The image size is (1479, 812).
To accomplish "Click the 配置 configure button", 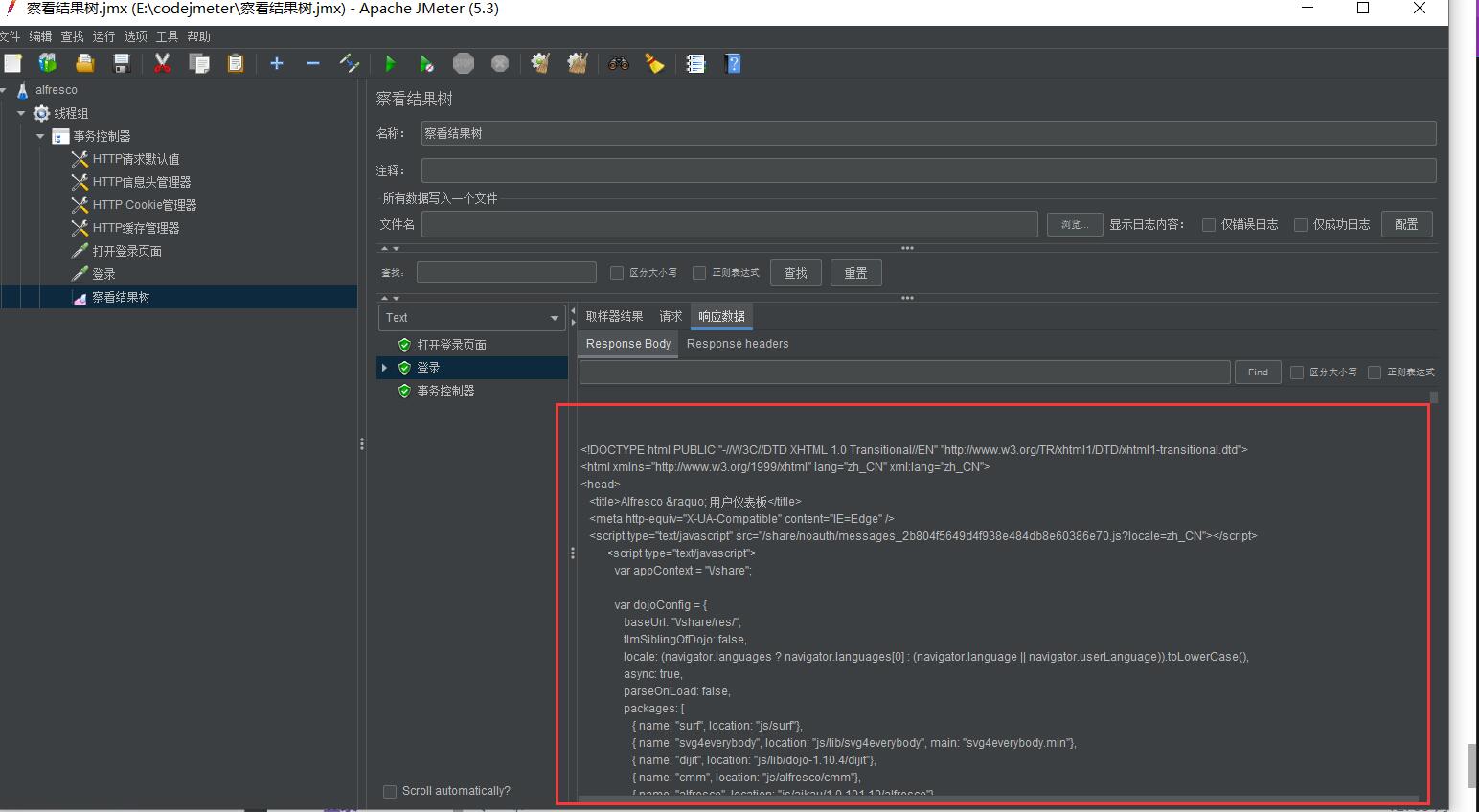I will [1406, 224].
